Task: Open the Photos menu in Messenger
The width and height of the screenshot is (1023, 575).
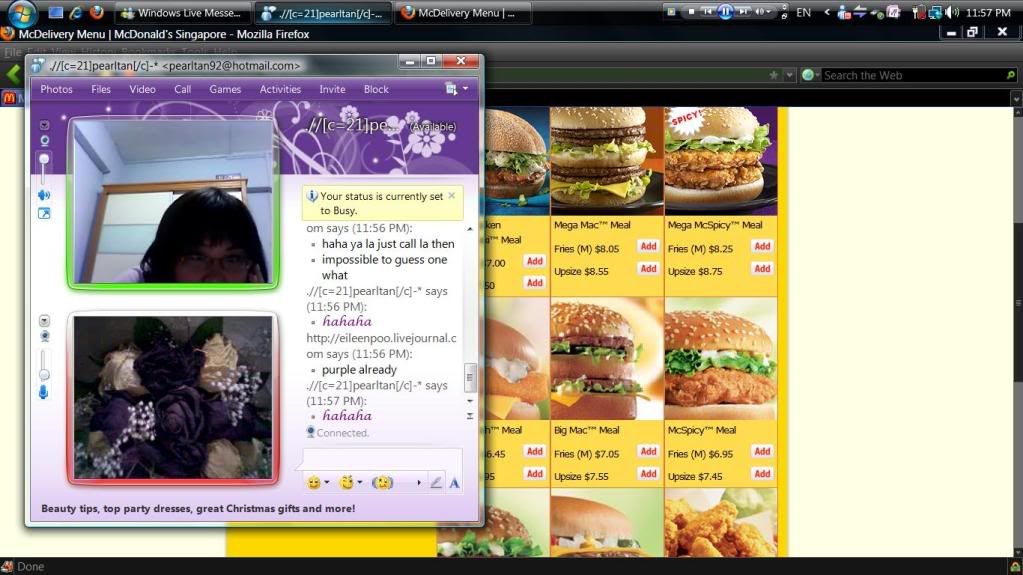Action: click(x=56, y=89)
